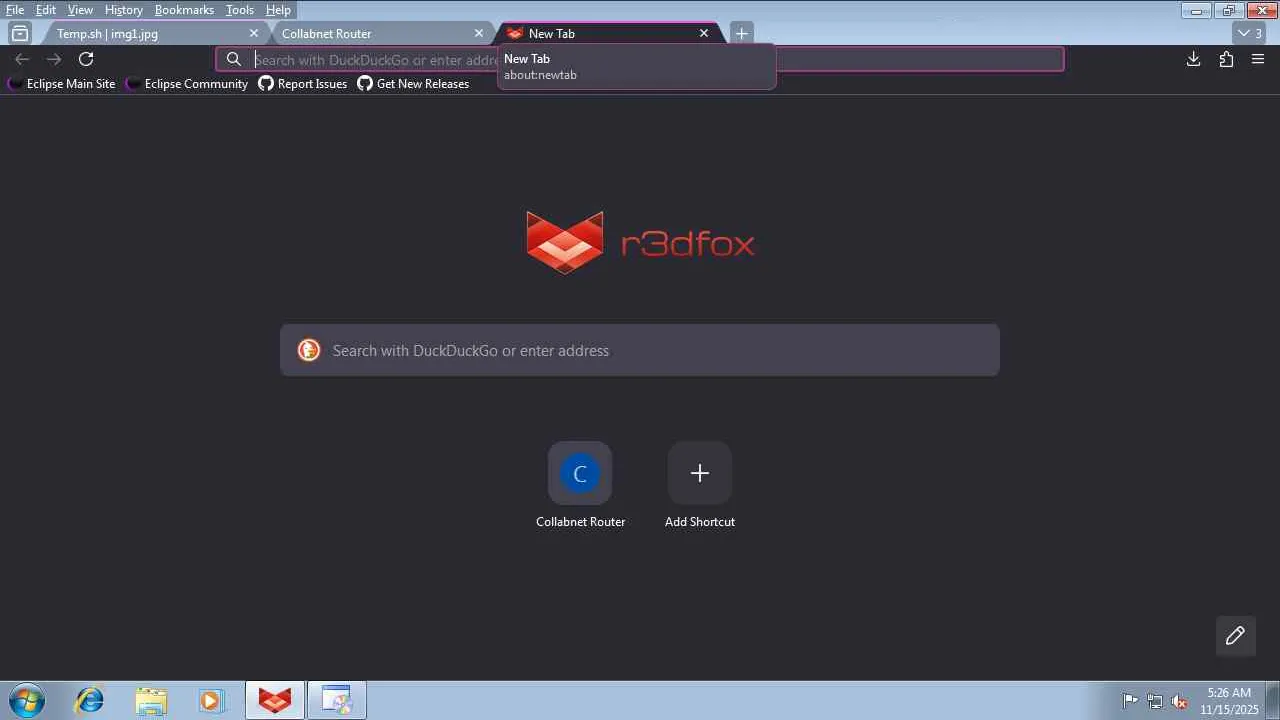Open the Tools menu
Screen dimensions: 1280x720
[240, 10]
